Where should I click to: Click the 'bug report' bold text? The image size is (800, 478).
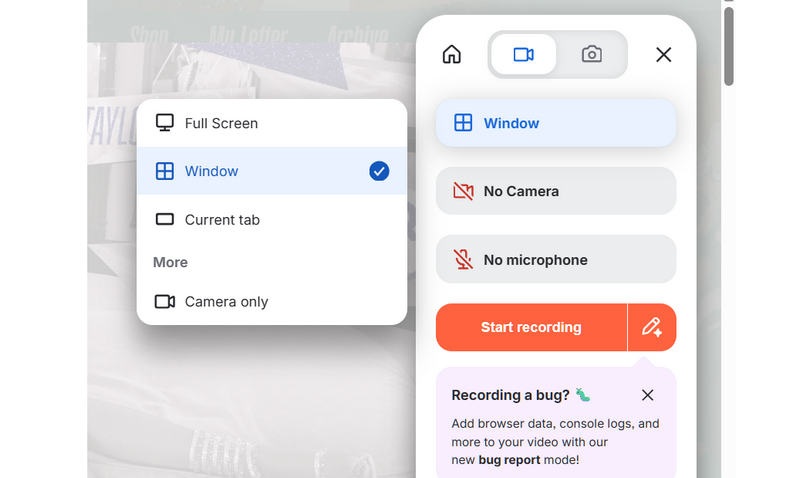509,460
